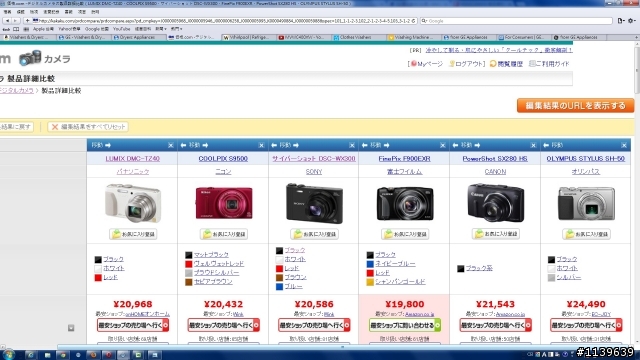Click the URL address bar
Screen dimensions: 640x360
[x=224, y=21]
